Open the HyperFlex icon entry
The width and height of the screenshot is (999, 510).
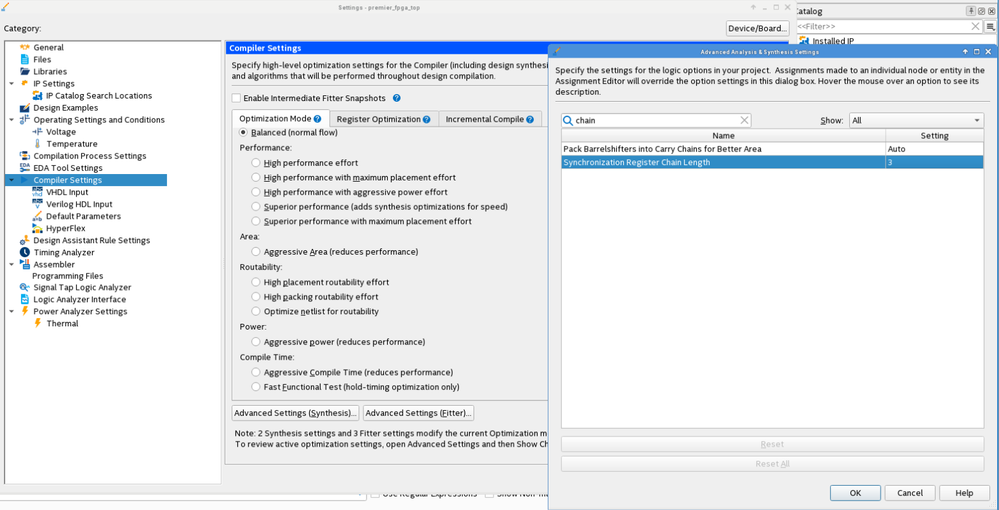tap(38, 228)
